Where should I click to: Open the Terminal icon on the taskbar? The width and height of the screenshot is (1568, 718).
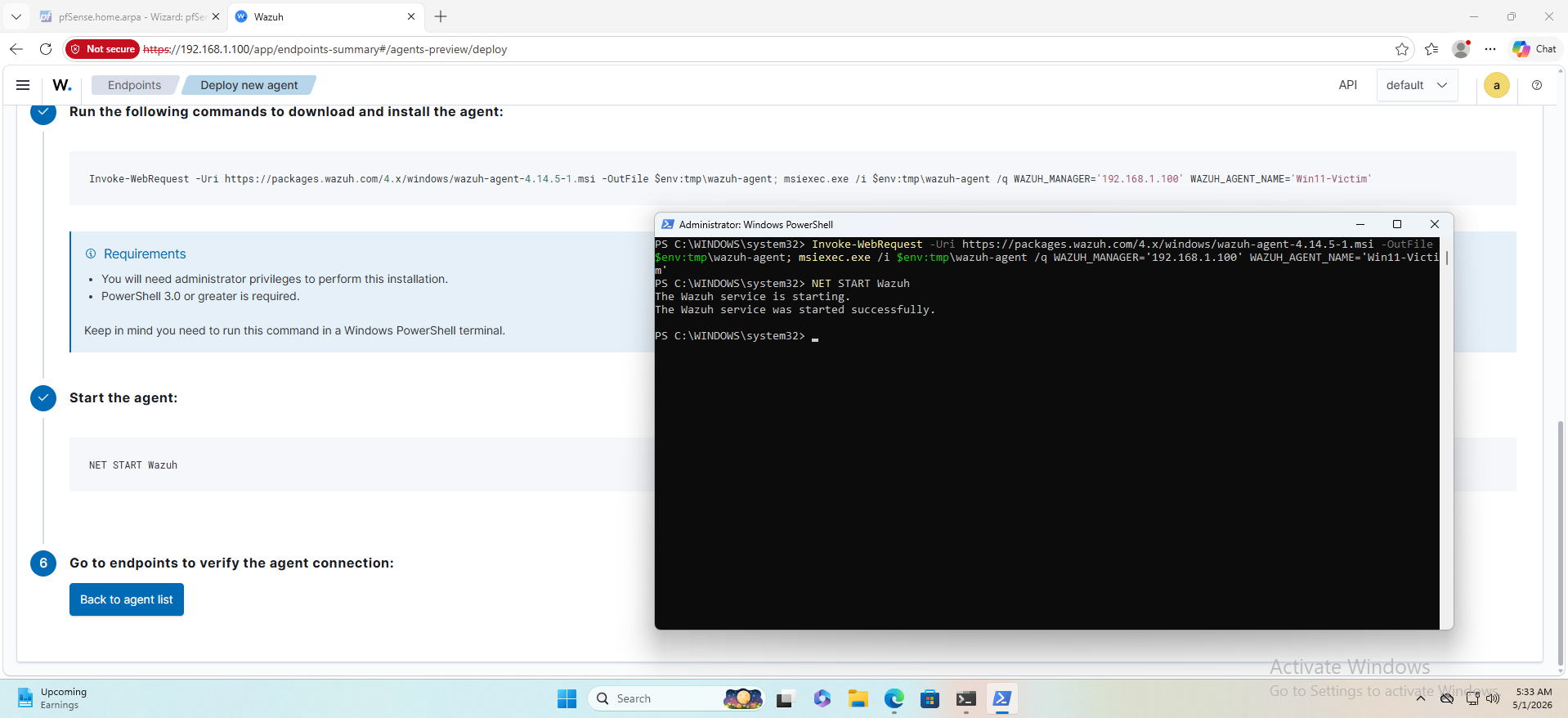[x=965, y=698]
